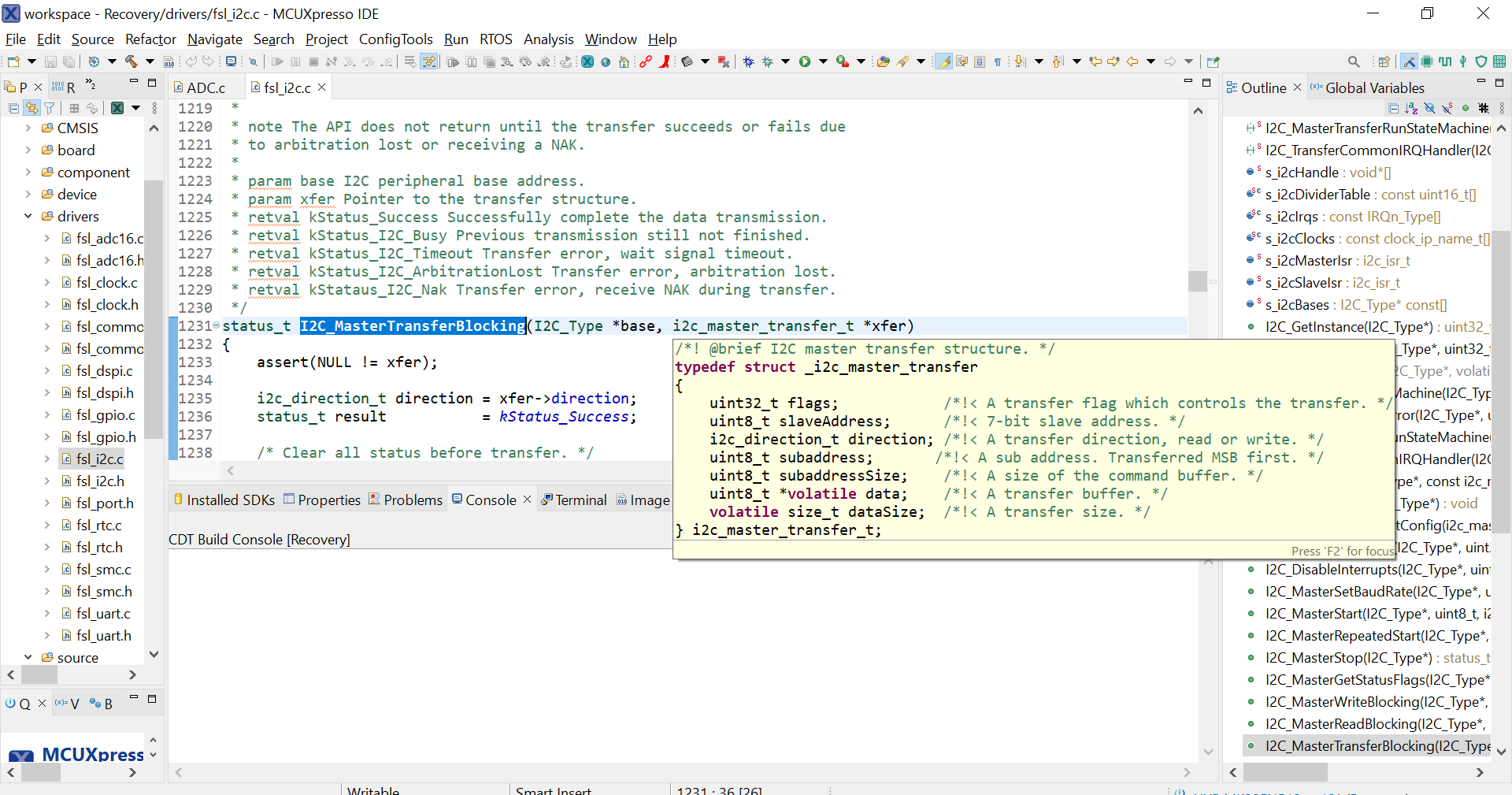The image size is (1512, 795).
Task: Toggle Show Whitespace Characters in editor
Action: click(x=997, y=61)
